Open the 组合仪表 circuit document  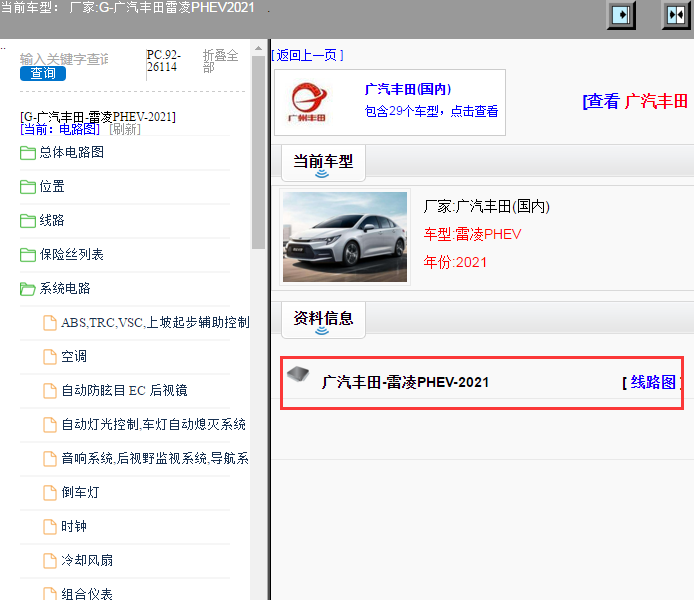coord(87,594)
